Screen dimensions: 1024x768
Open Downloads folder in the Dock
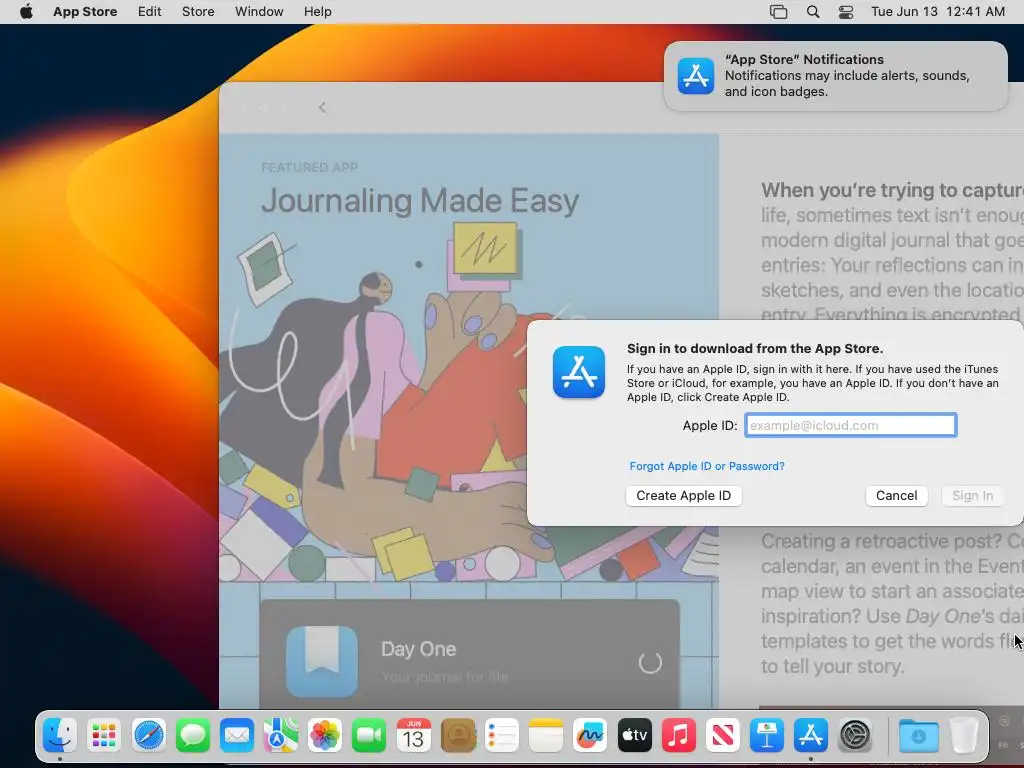coord(918,736)
